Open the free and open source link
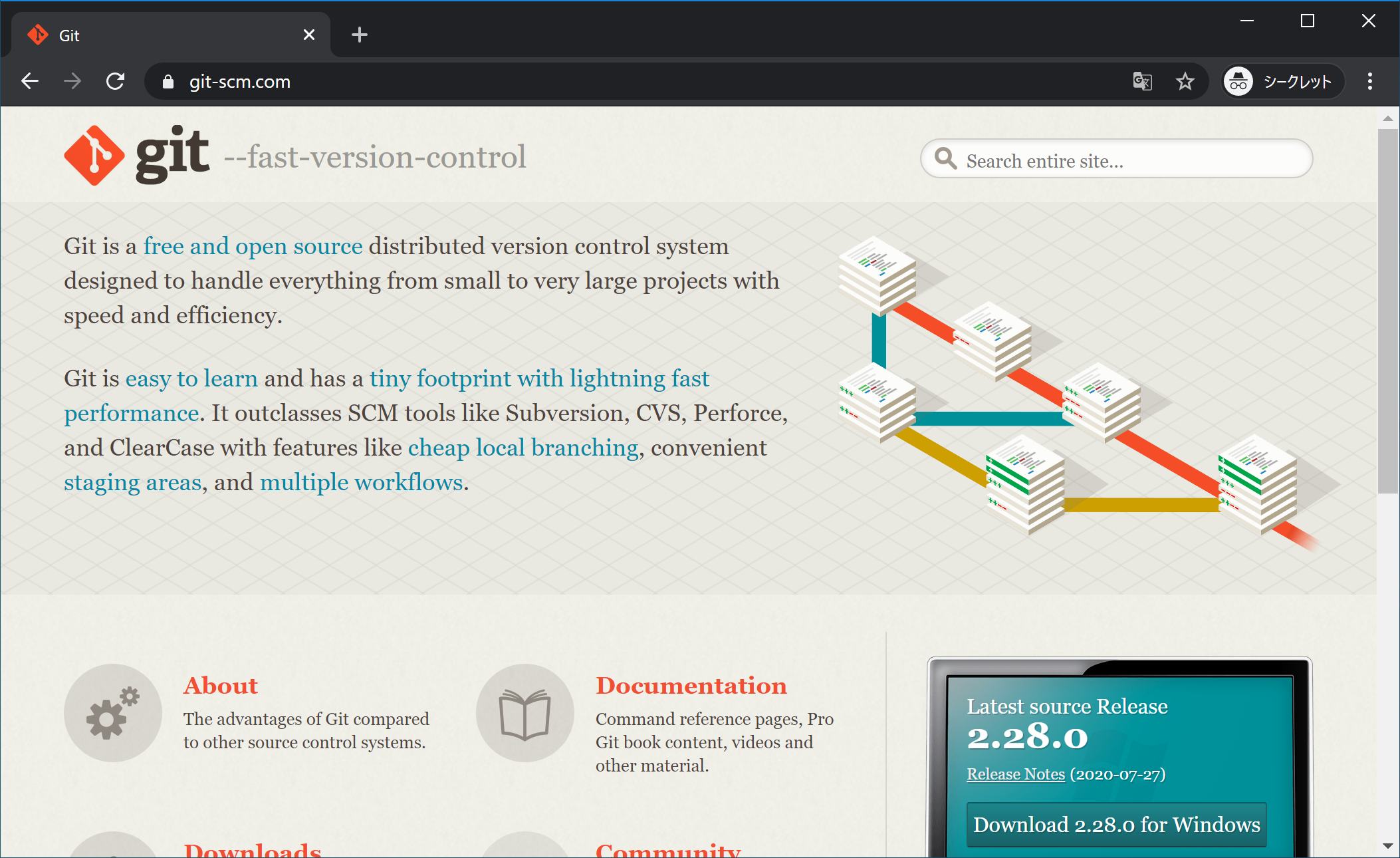This screenshot has width=1400, height=858. click(x=253, y=246)
